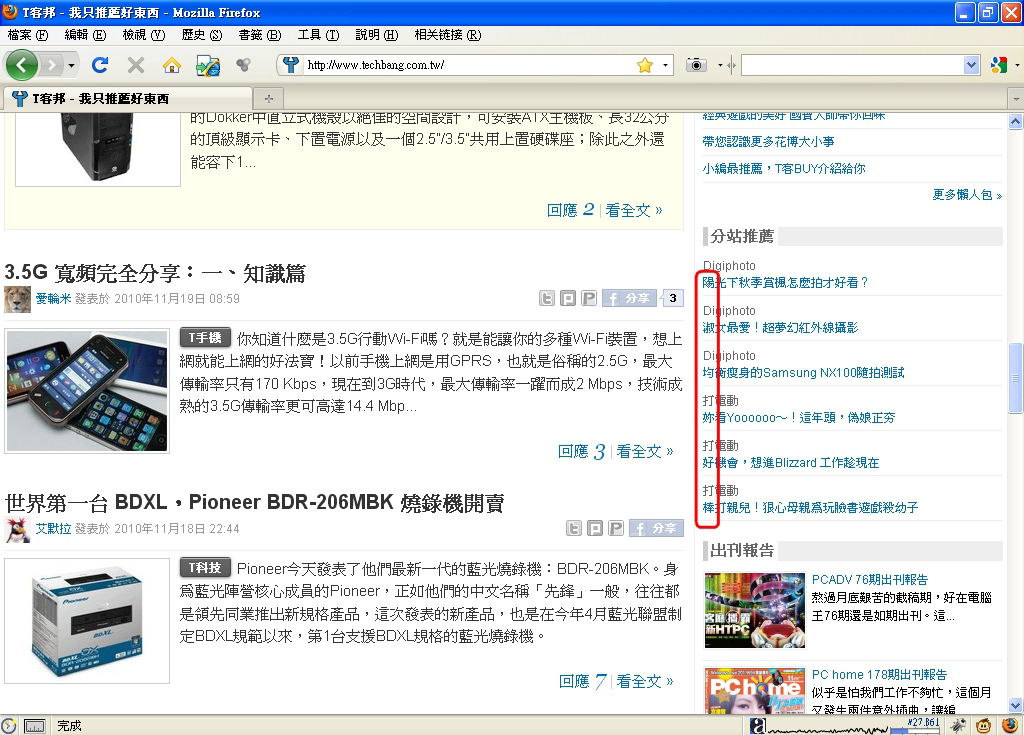Image resolution: width=1024 pixels, height=735 pixels.
Task: Open the search engine chooser dropdown arrow
Action: [x=1017, y=65]
